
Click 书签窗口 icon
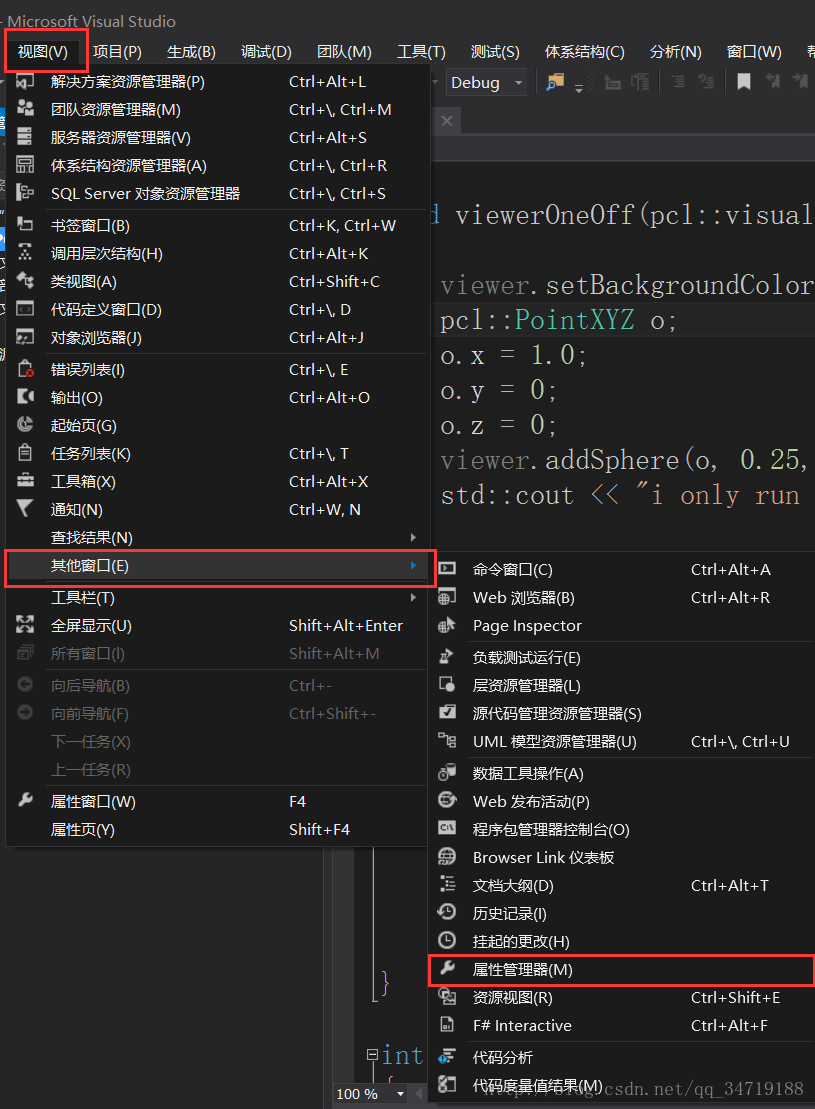[x=25, y=224]
